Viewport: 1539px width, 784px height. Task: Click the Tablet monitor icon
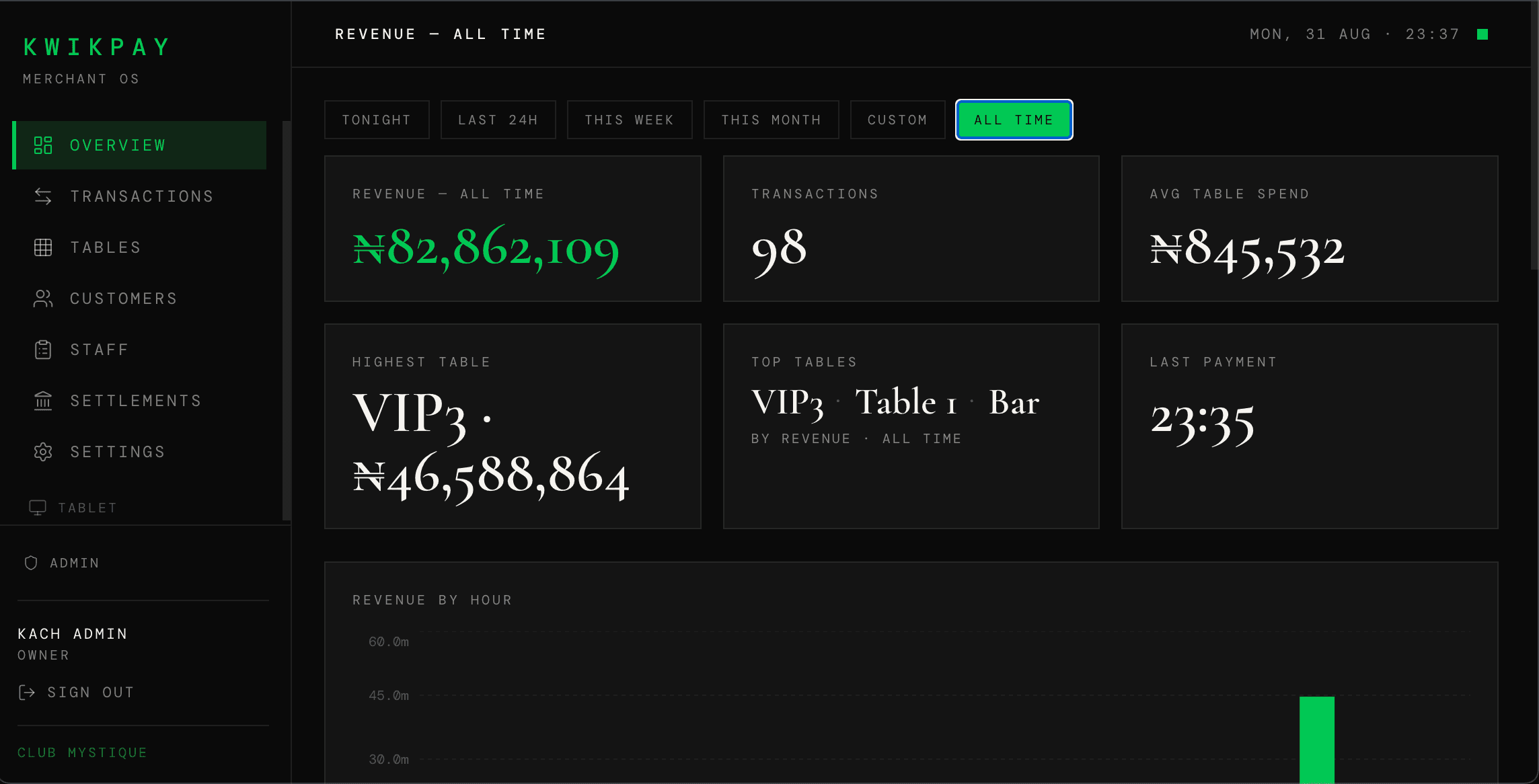tap(38, 508)
